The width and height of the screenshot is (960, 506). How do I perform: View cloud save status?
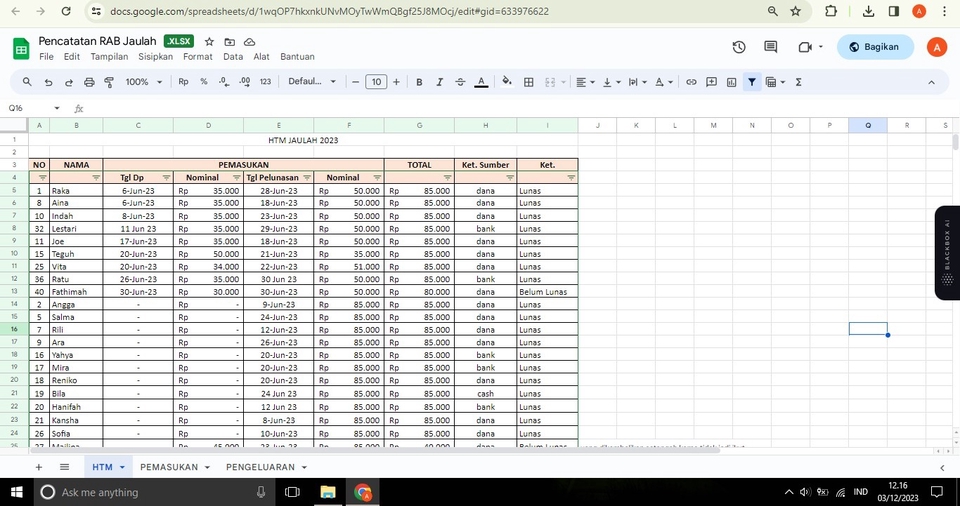pos(250,42)
